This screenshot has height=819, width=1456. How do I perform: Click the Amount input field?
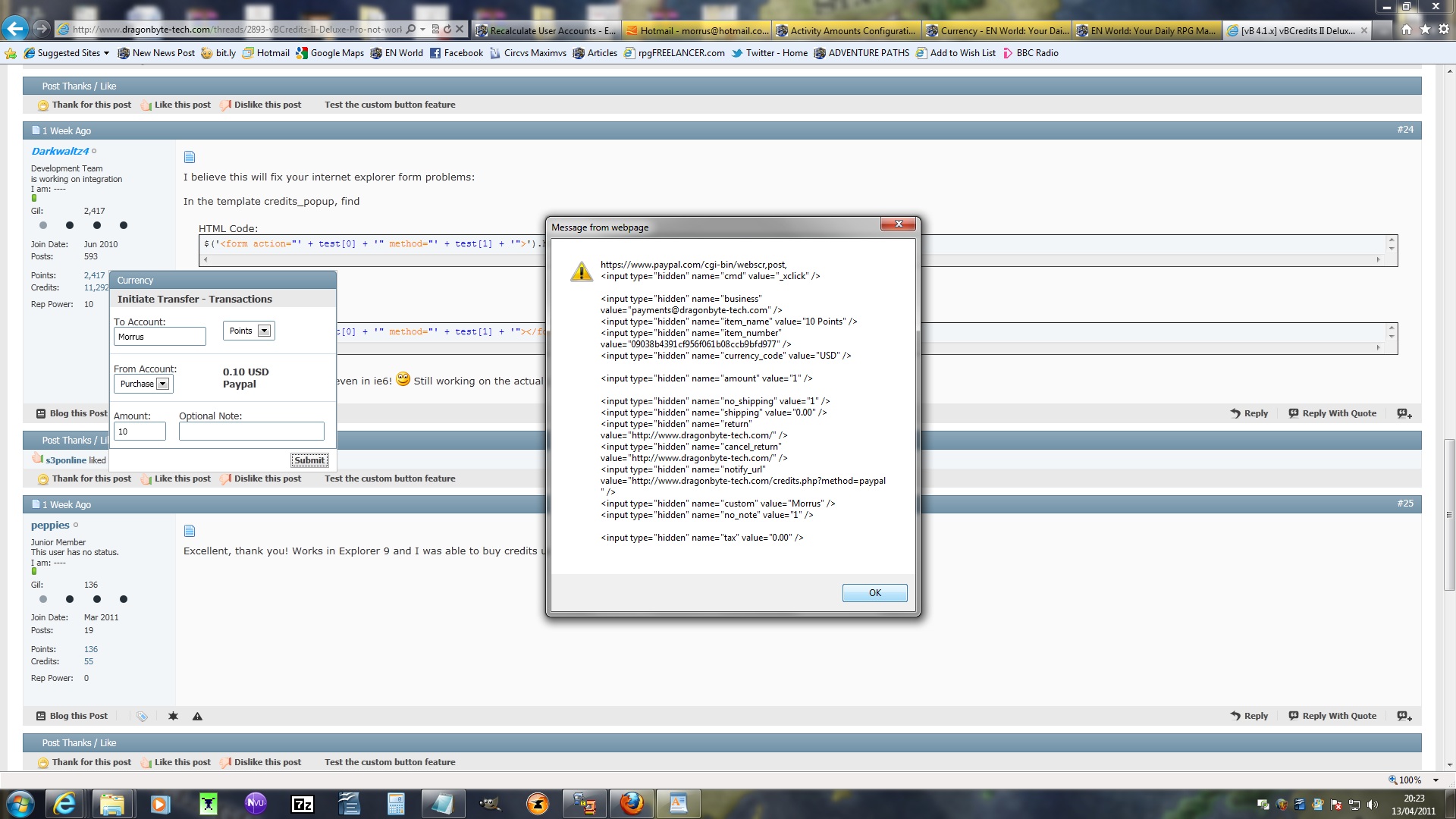coord(140,431)
